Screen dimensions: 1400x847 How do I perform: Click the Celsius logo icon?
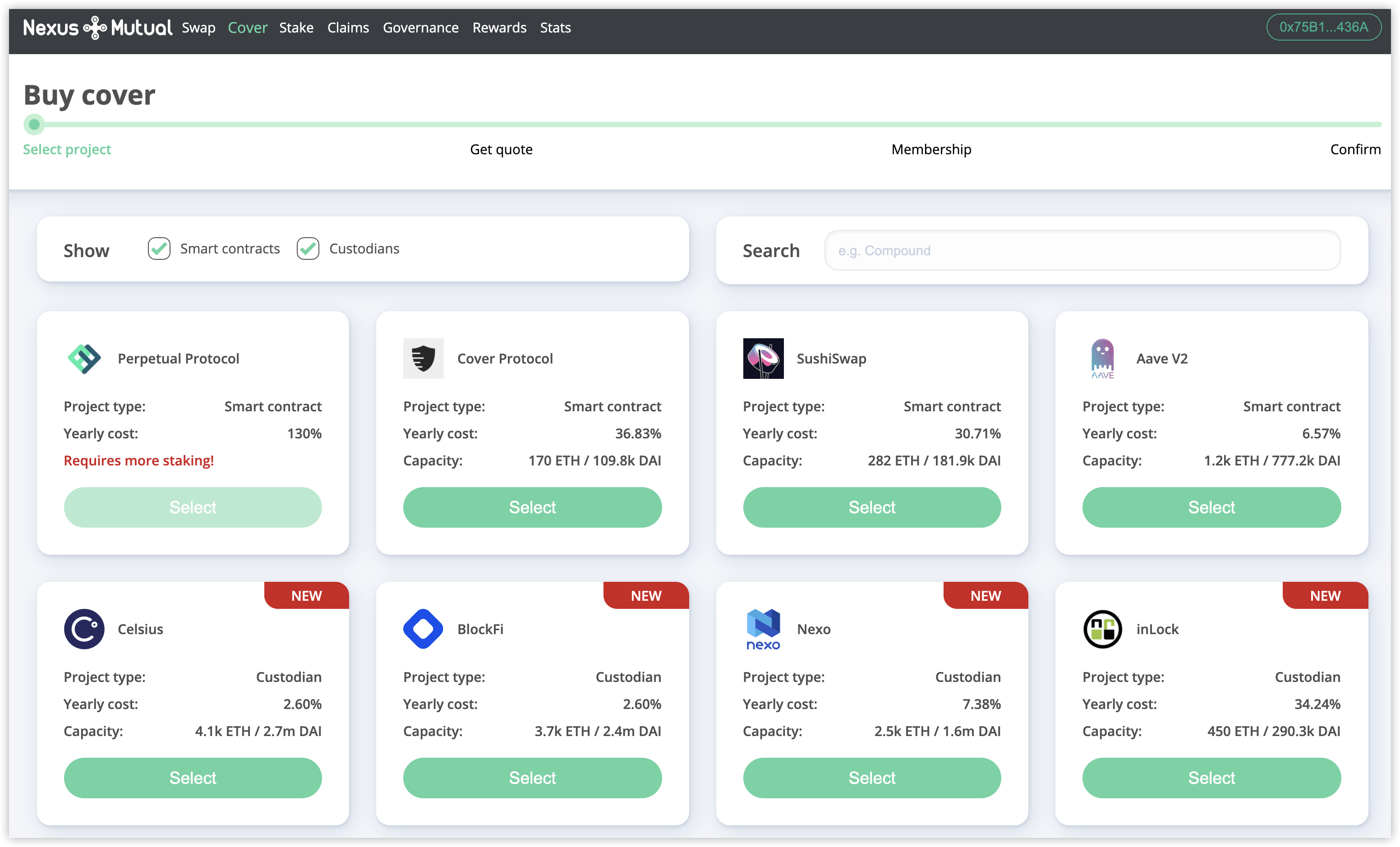tap(84, 629)
